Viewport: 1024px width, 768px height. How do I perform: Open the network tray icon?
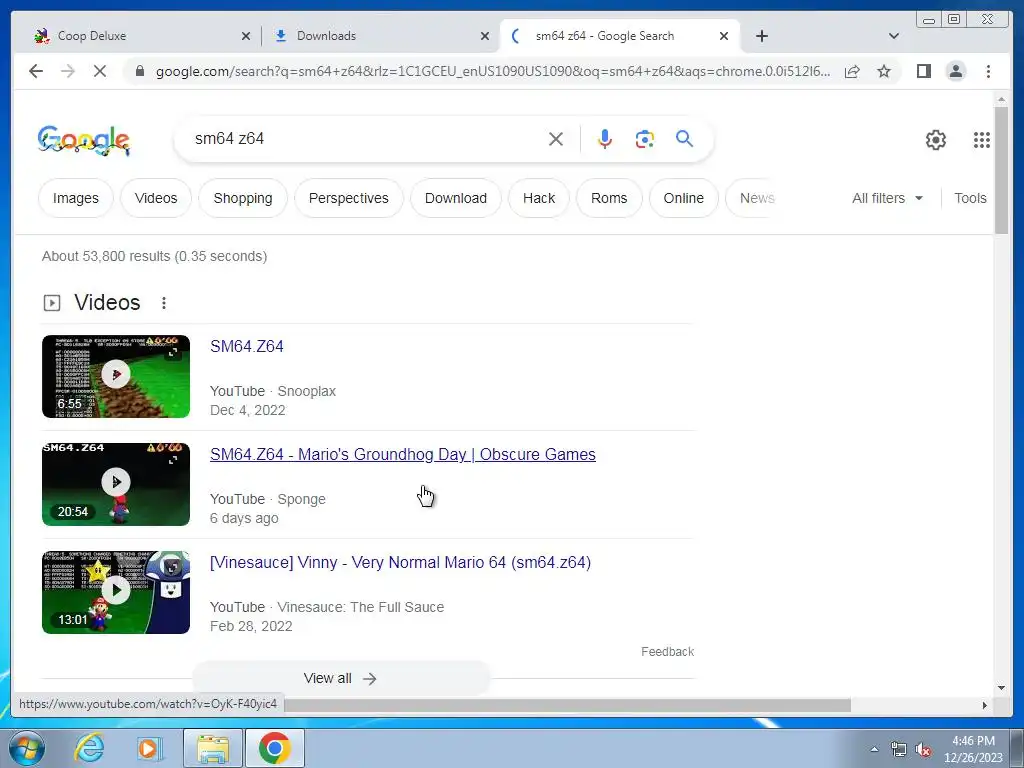pyautogui.click(x=899, y=750)
